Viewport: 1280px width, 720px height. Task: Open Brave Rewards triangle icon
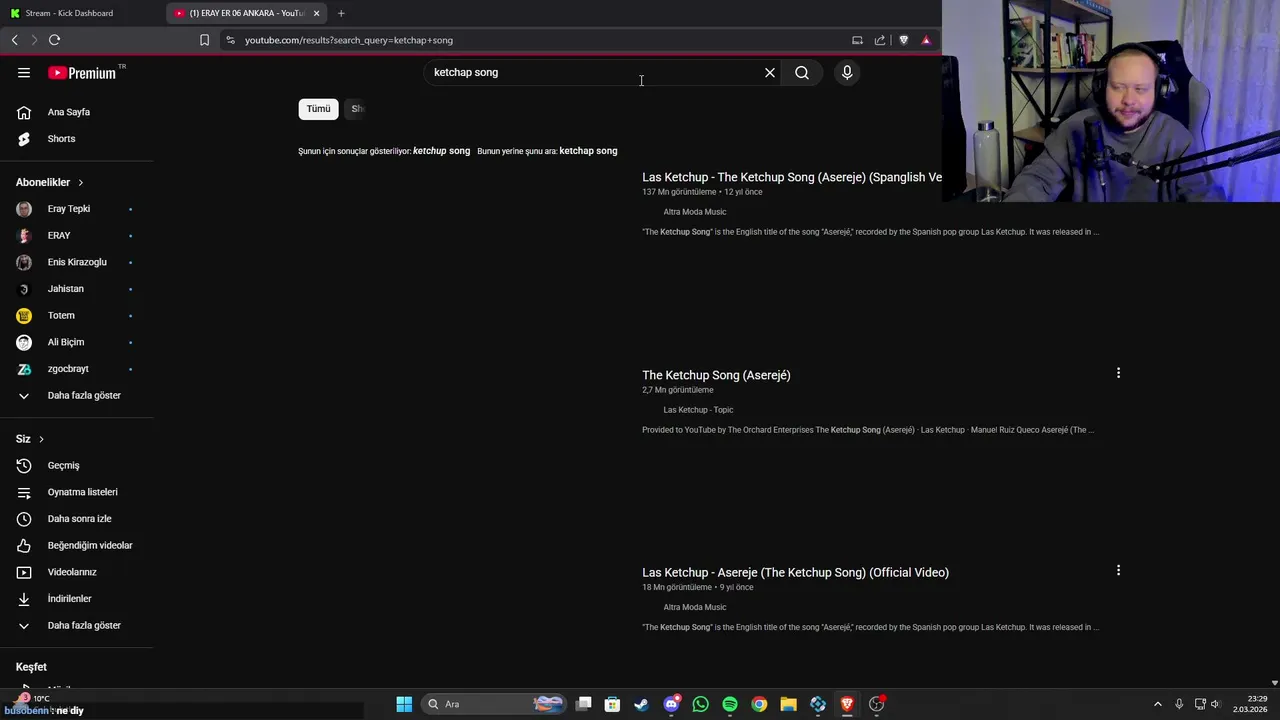coord(926,40)
